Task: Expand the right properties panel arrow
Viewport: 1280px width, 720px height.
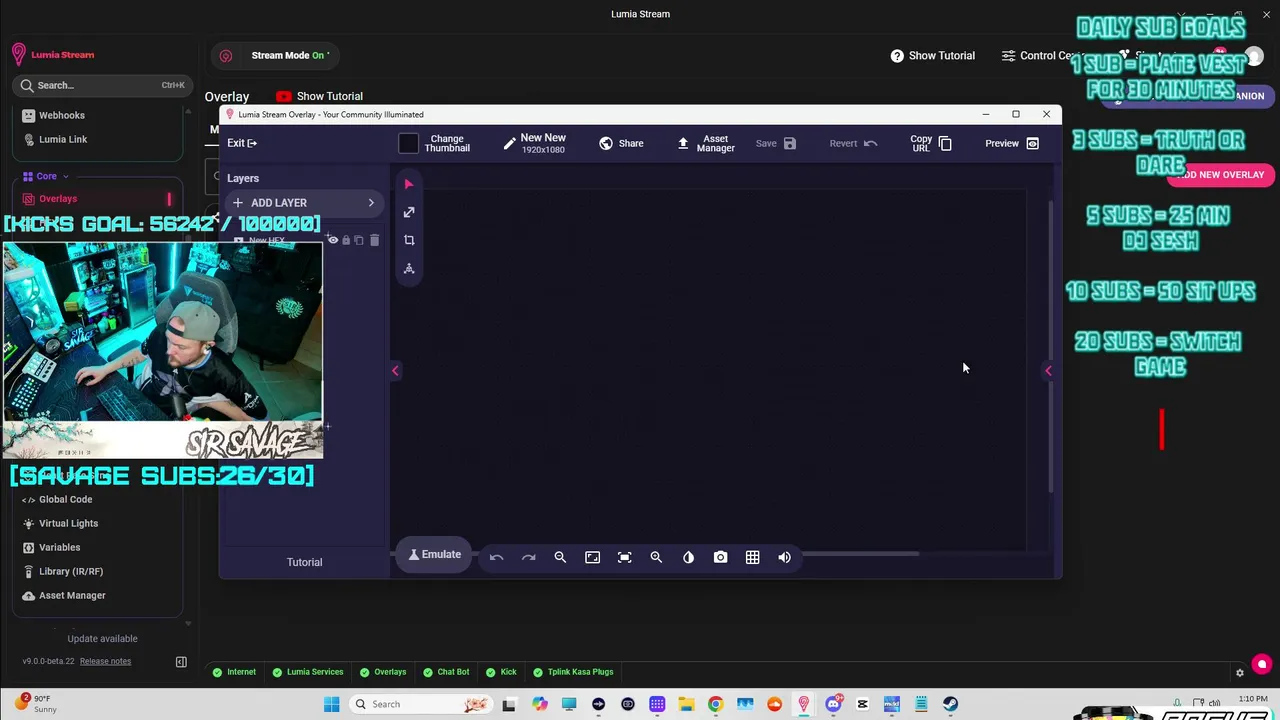Action: coord(1048,371)
